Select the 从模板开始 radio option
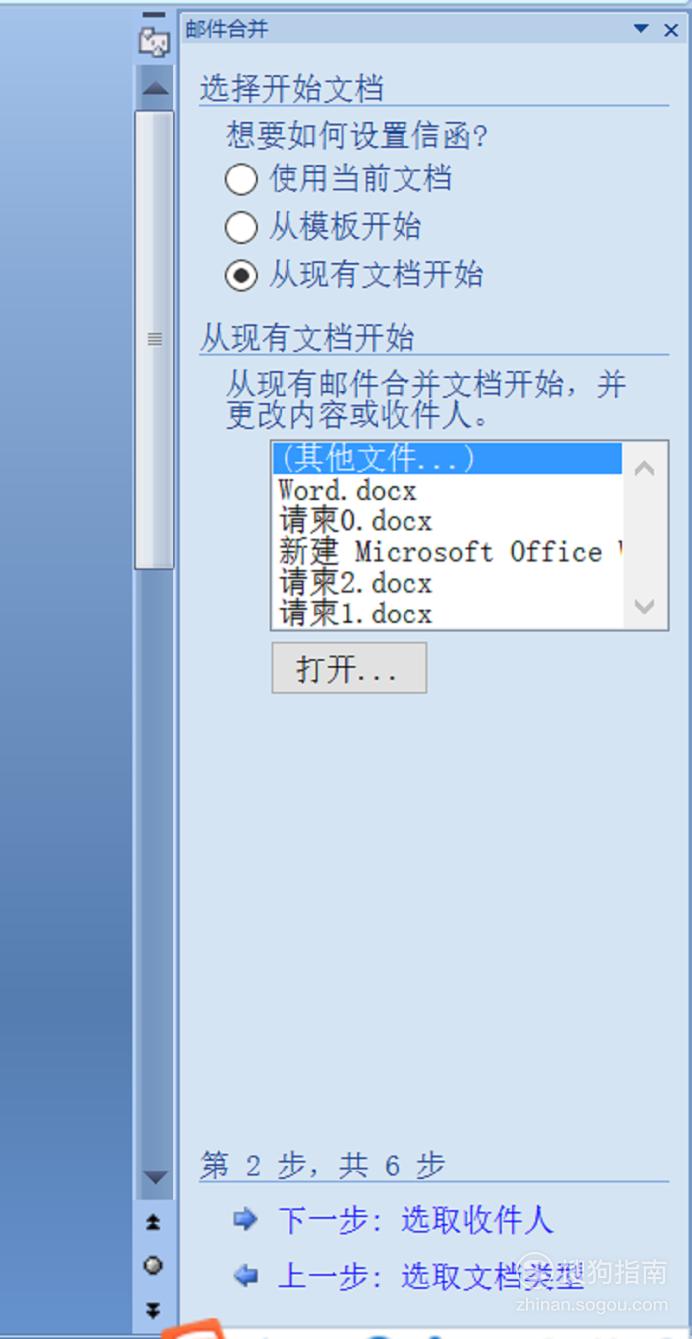 point(241,227)
